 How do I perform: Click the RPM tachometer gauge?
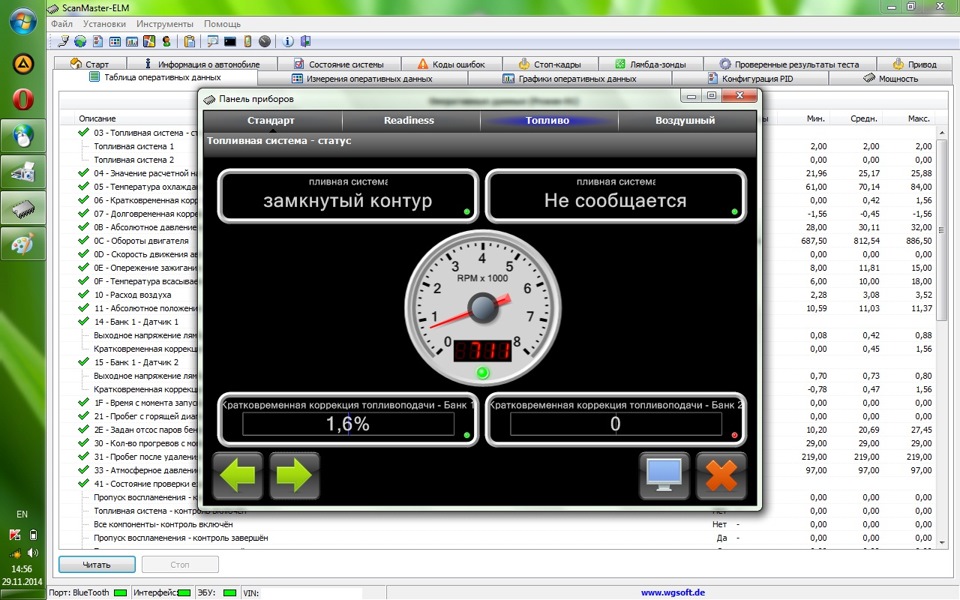tap(482, 307)
